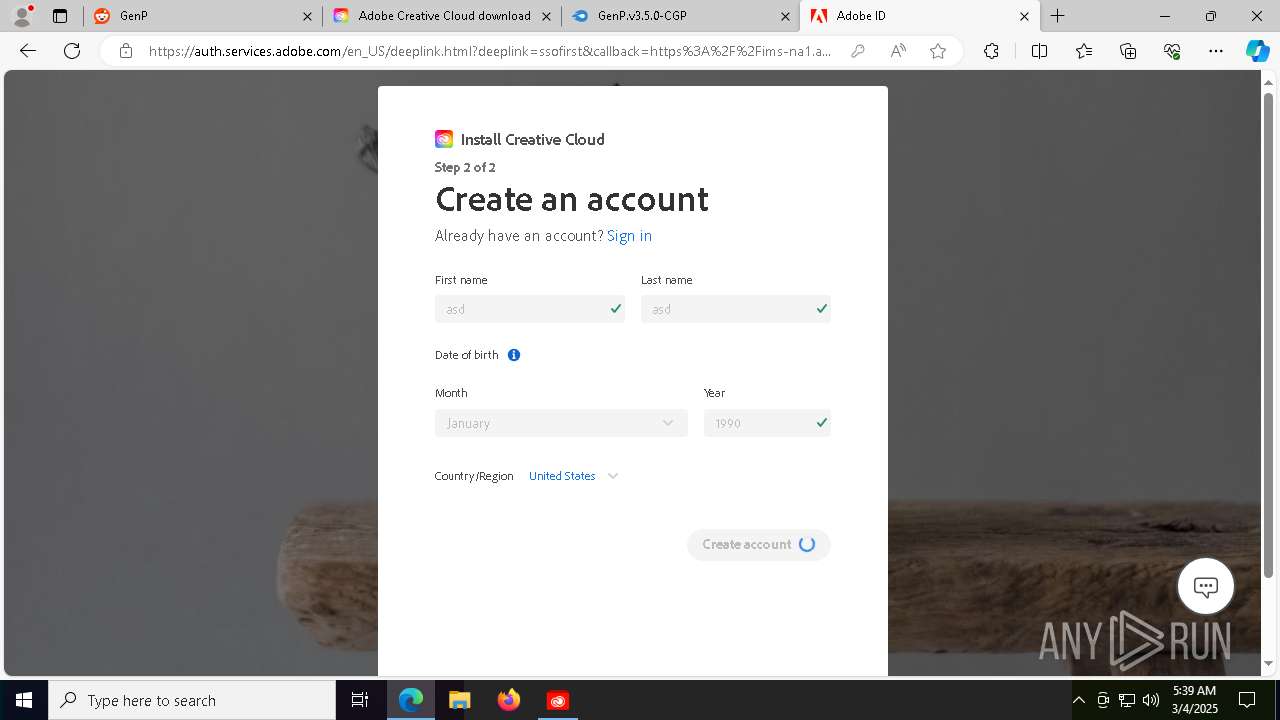The image size is (1280, 720).
Task: Open volume control tray icon
Action: (1151, 700)
